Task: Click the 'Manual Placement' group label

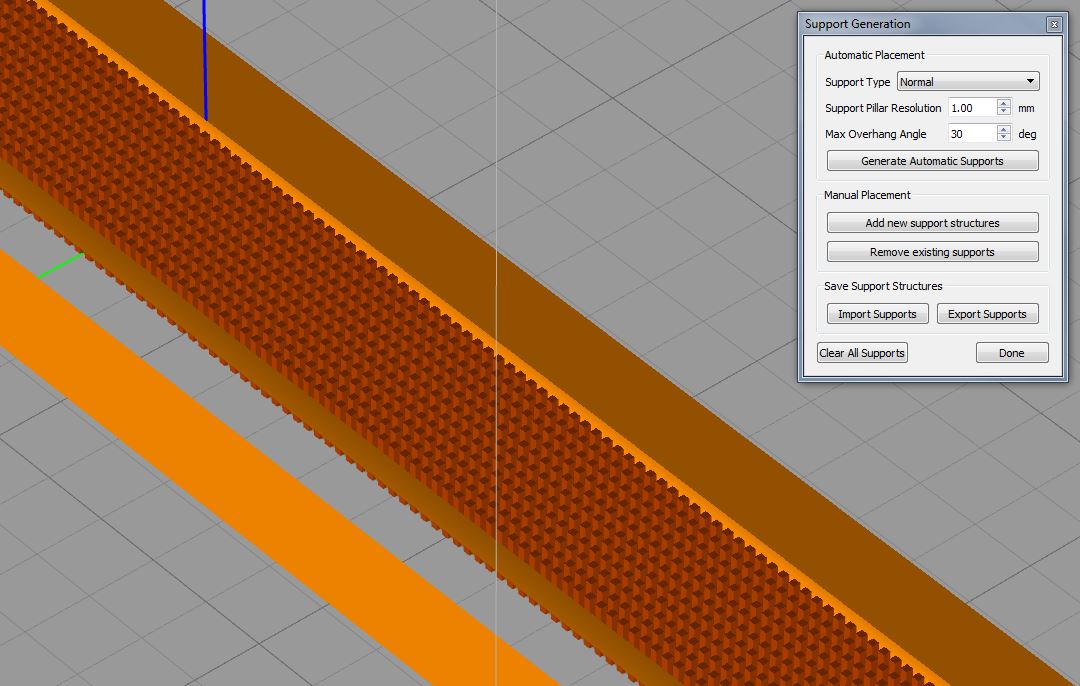Action: [867, 195]
